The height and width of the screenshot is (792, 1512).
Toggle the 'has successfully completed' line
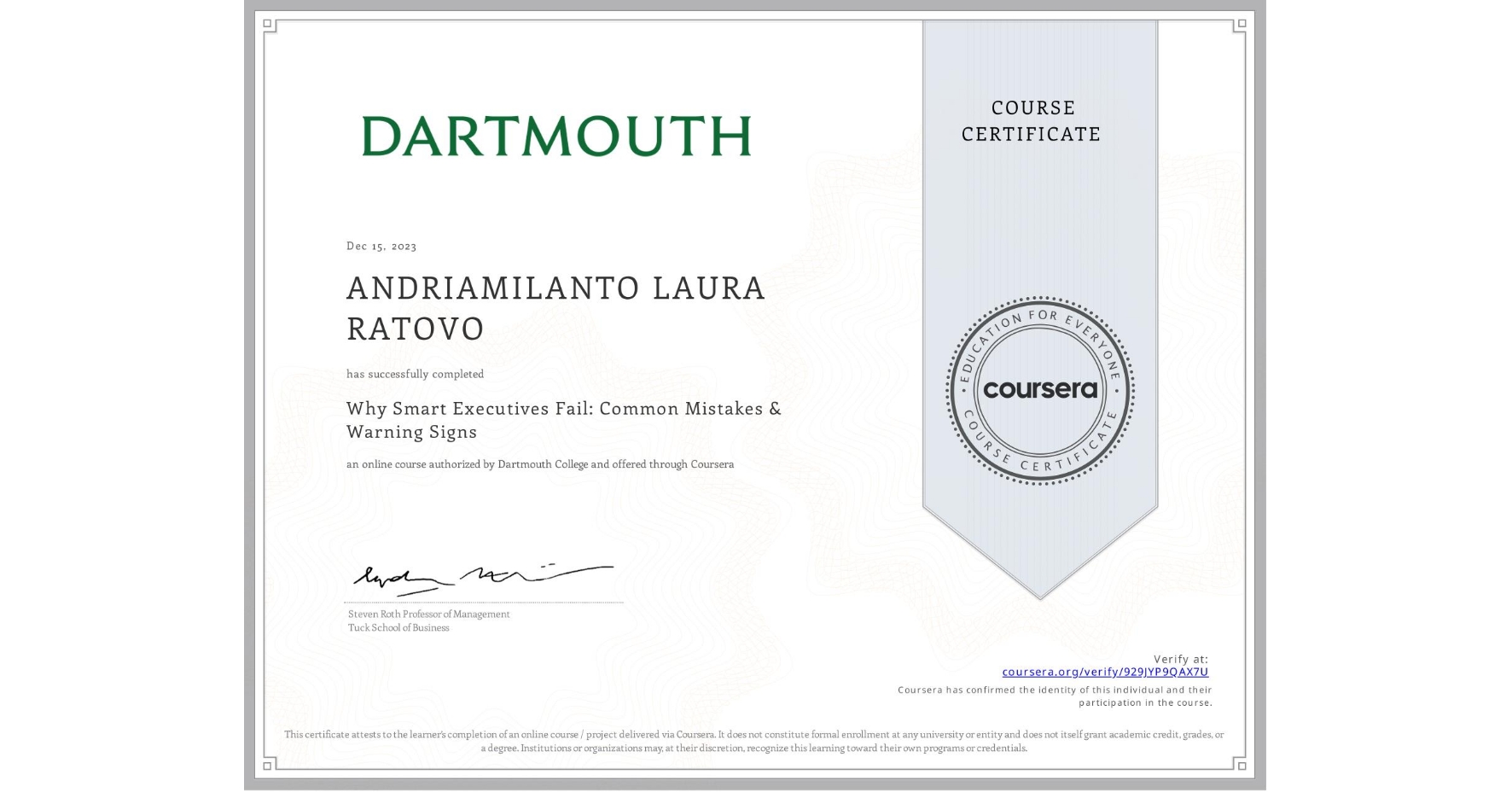415,374
